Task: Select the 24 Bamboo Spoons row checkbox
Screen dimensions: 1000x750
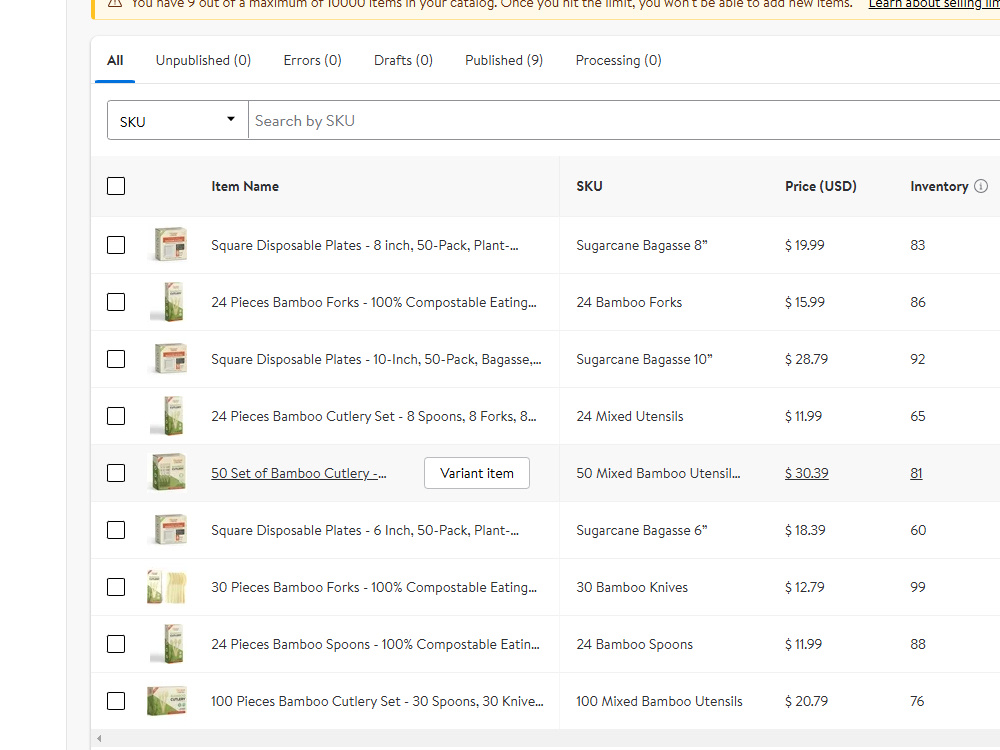Action: click(116, 644)
